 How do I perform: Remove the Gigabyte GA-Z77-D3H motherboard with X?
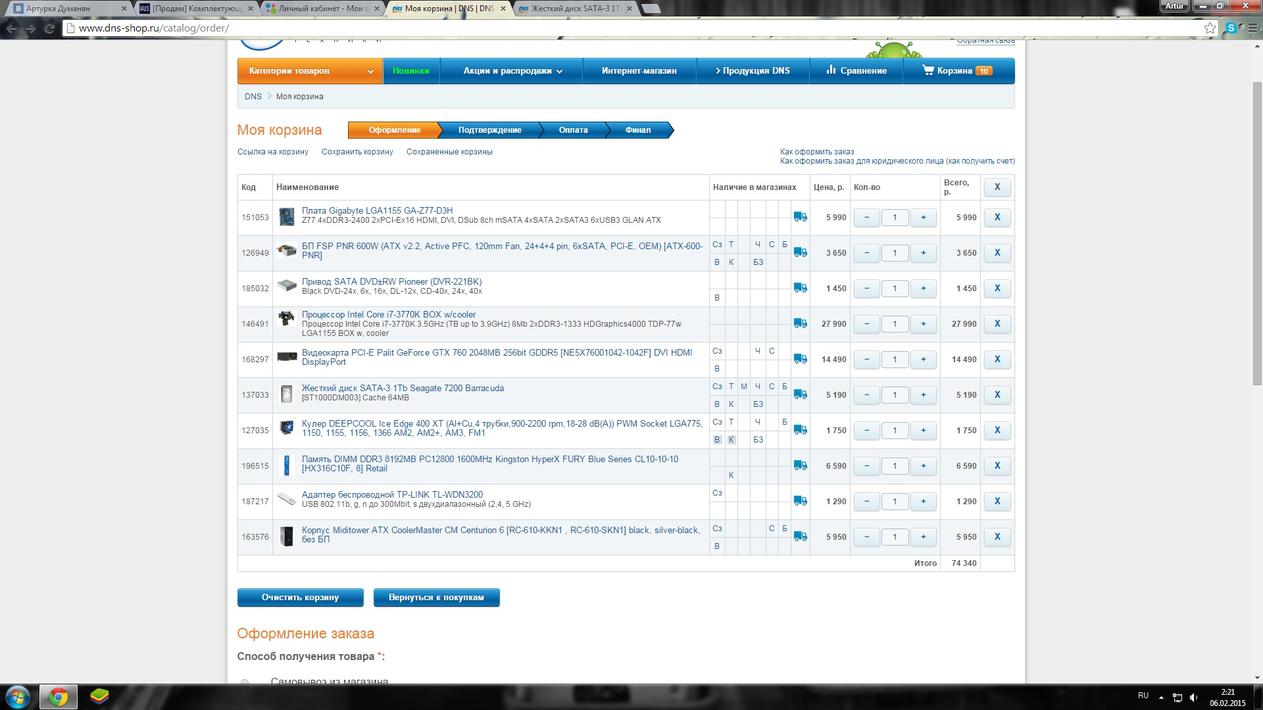click(x=997, y=217)
